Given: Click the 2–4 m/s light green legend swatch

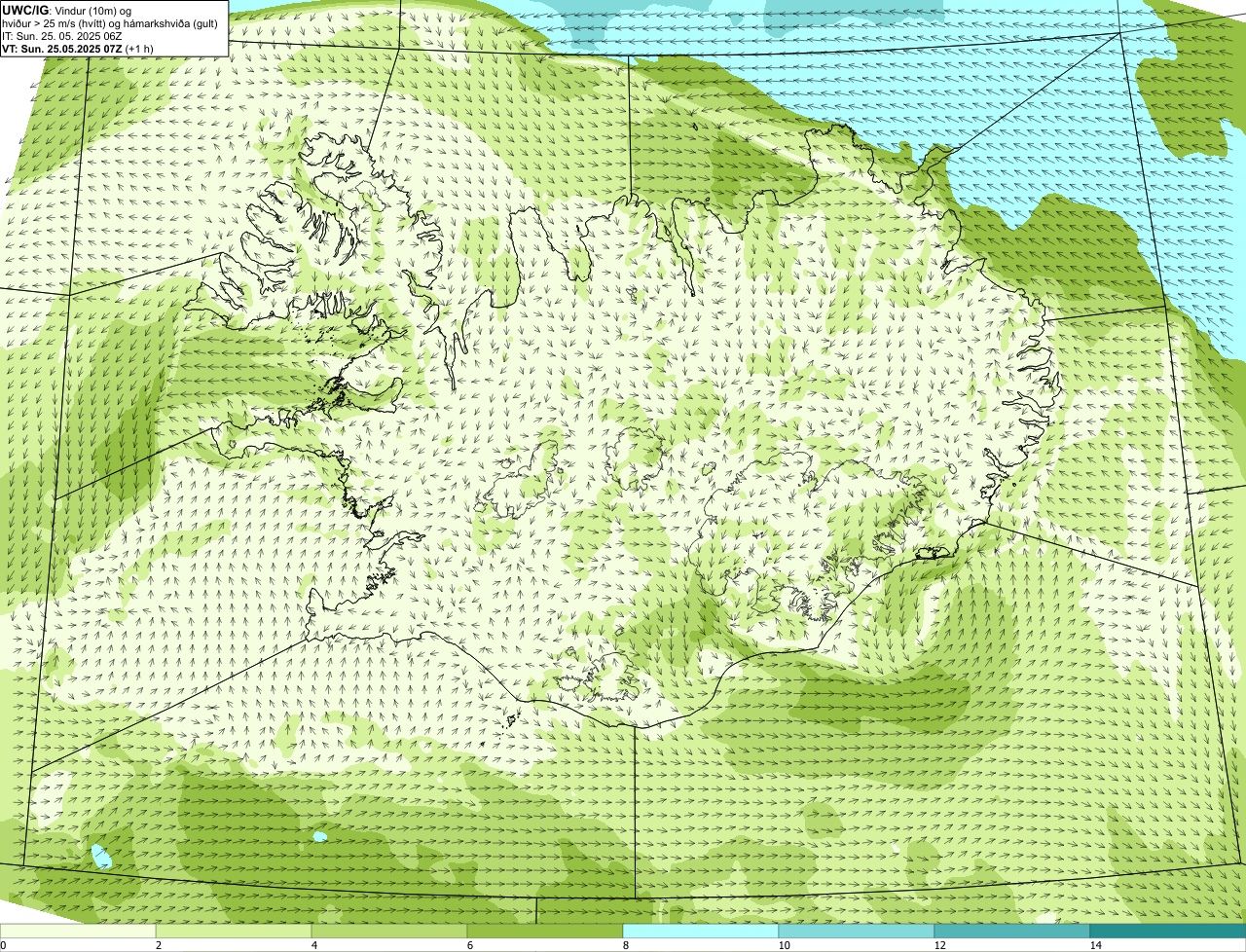Looking at the screenshot, I should [234, 931].
